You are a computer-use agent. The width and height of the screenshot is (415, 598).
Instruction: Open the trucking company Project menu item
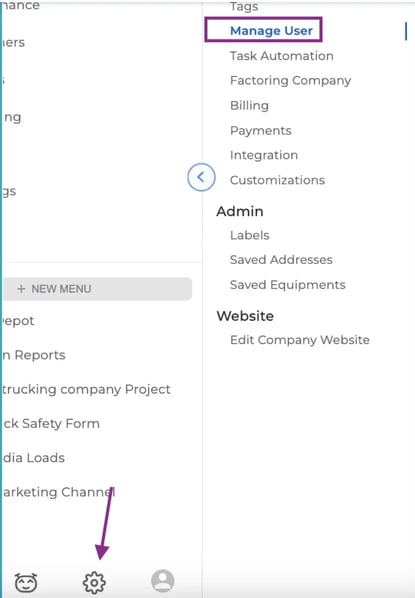[87, 389]
